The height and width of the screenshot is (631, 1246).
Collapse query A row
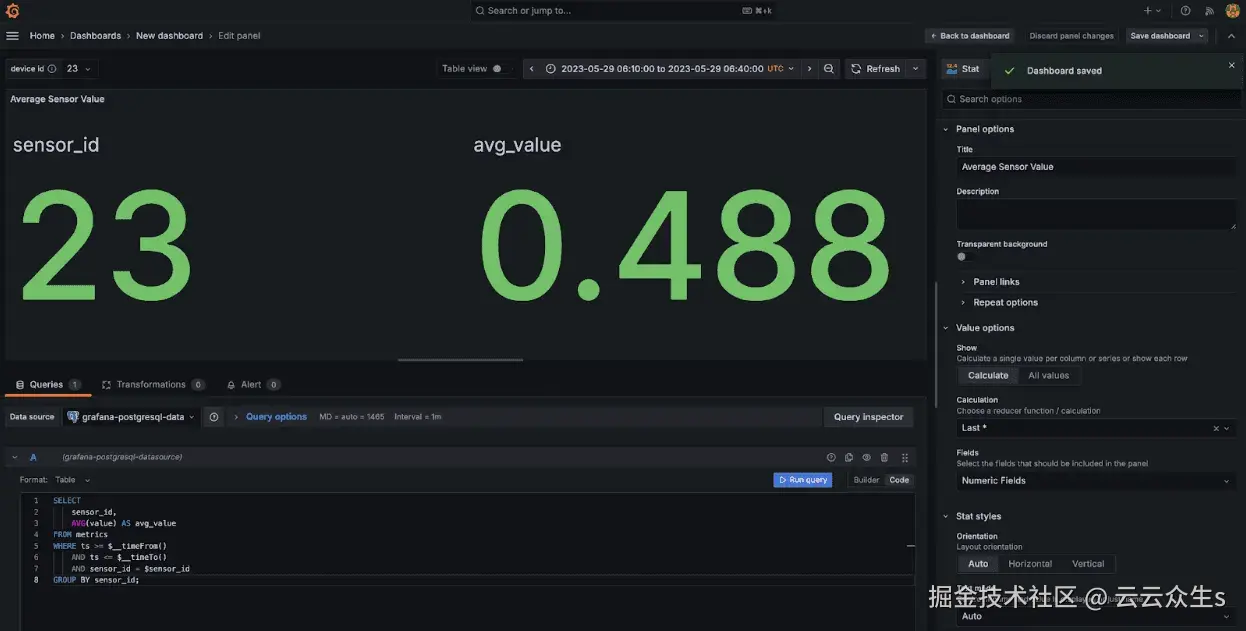click(x=15, y=457)
